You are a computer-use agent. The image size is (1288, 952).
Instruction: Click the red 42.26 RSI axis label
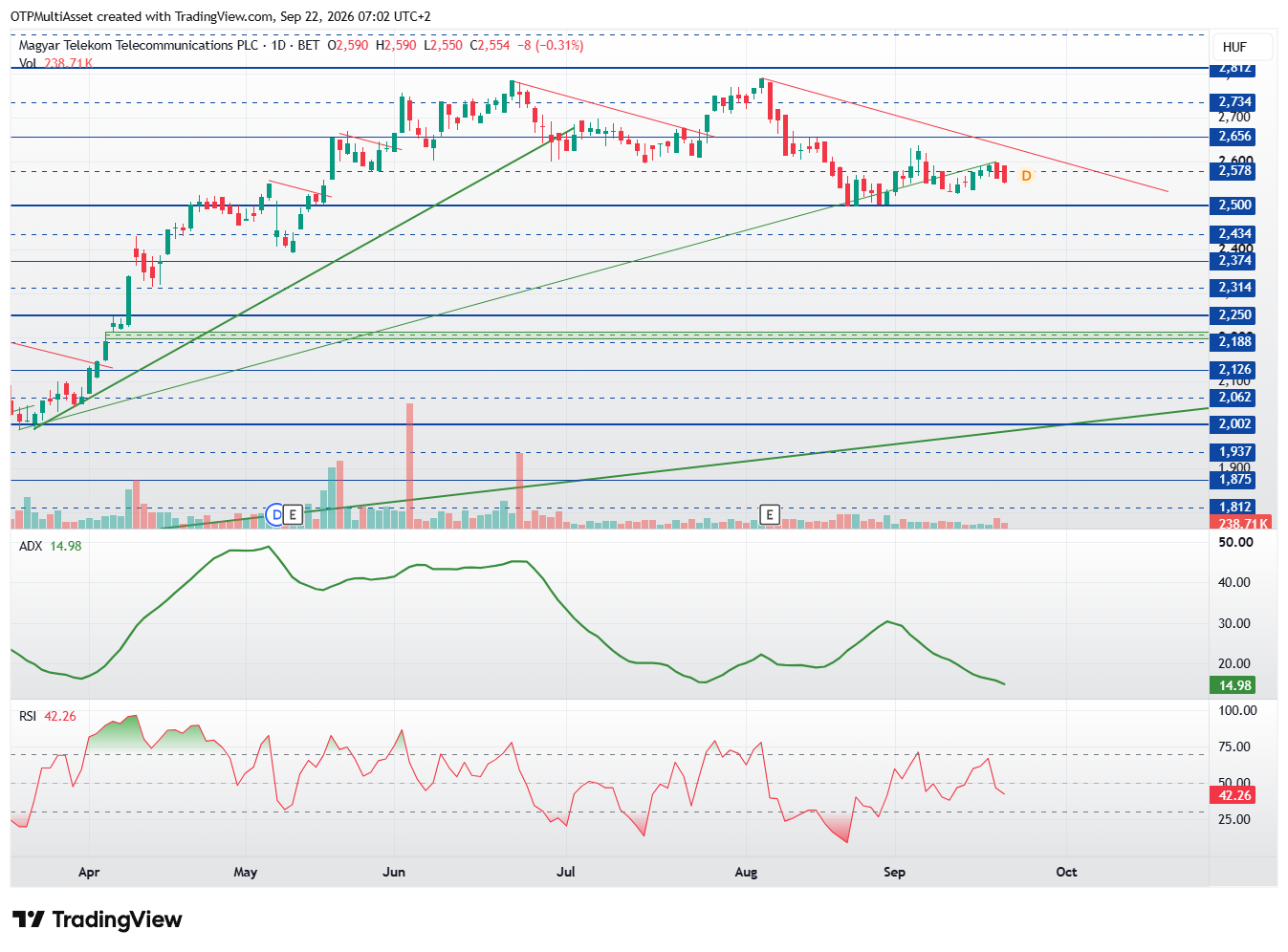[x=1234, y=795]
